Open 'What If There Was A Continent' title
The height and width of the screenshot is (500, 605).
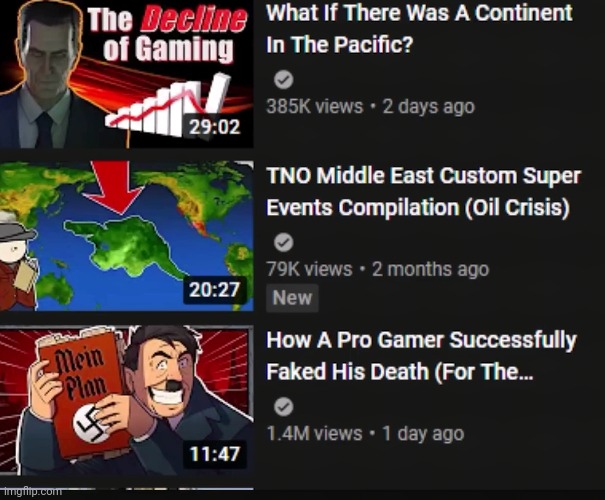click(x=419, y=29)
